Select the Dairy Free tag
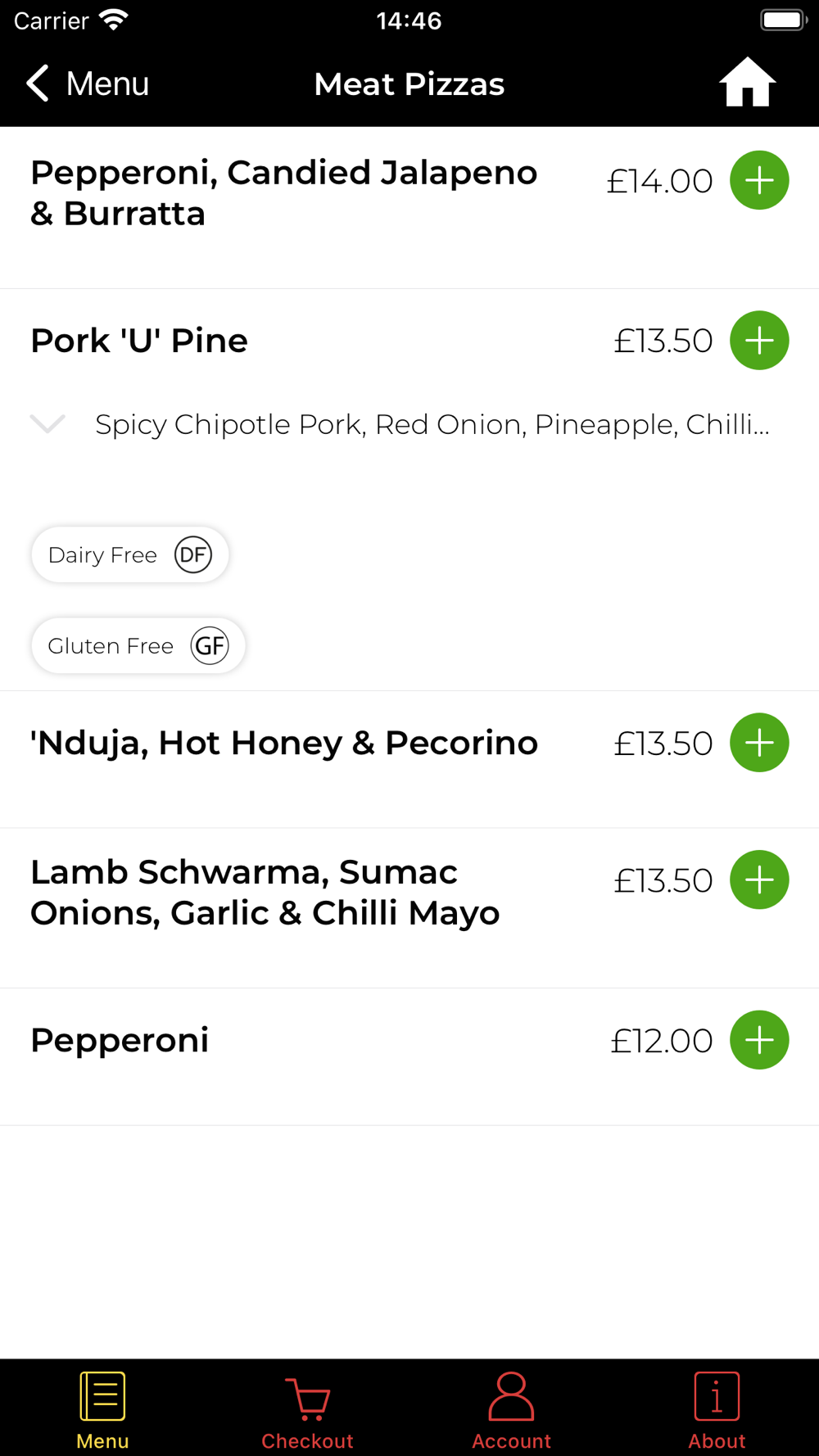The width and height of the screenshot is (819, 1456). click(x=129, y=554)
